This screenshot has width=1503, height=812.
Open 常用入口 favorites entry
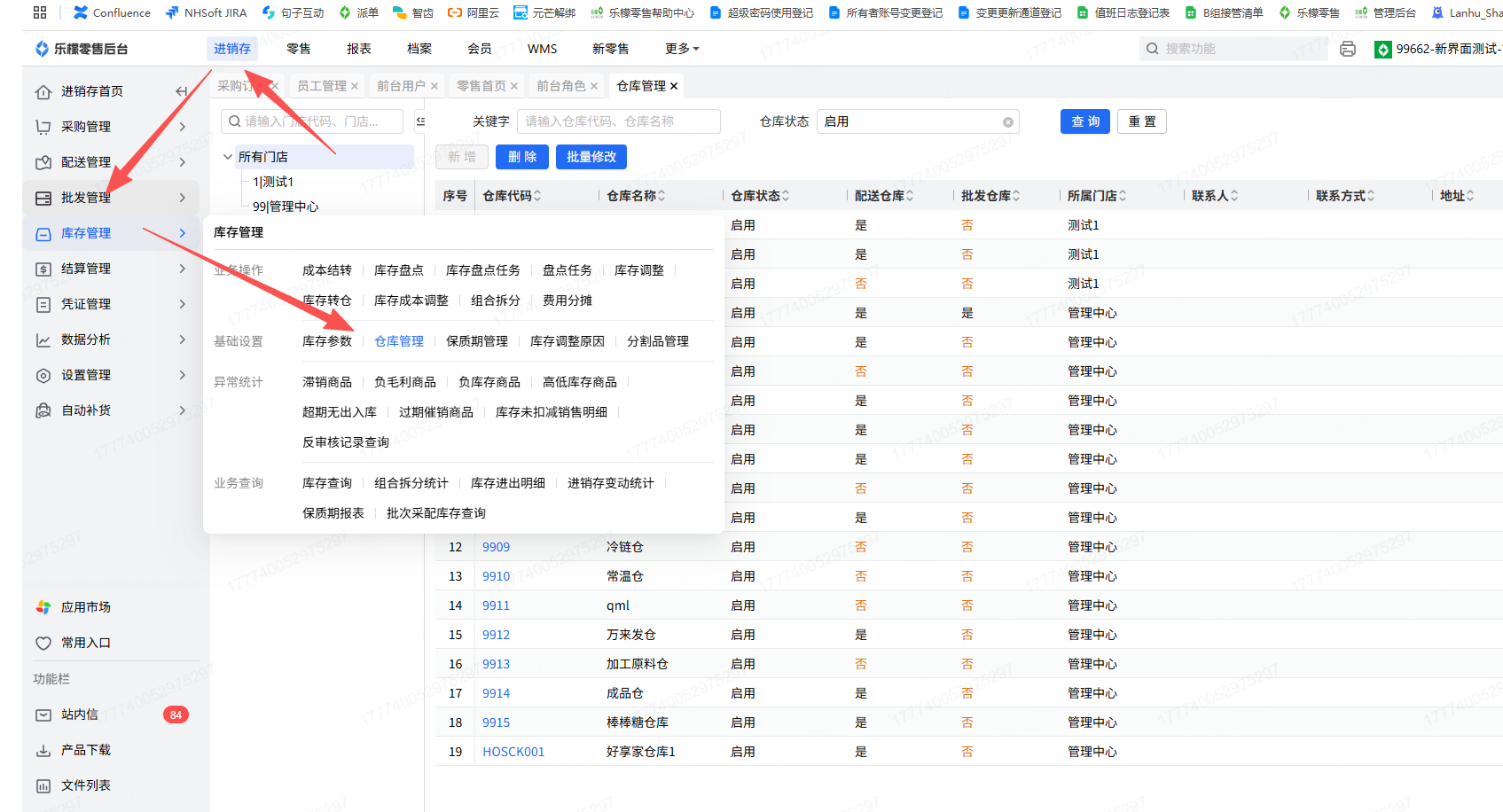point(85,643)
